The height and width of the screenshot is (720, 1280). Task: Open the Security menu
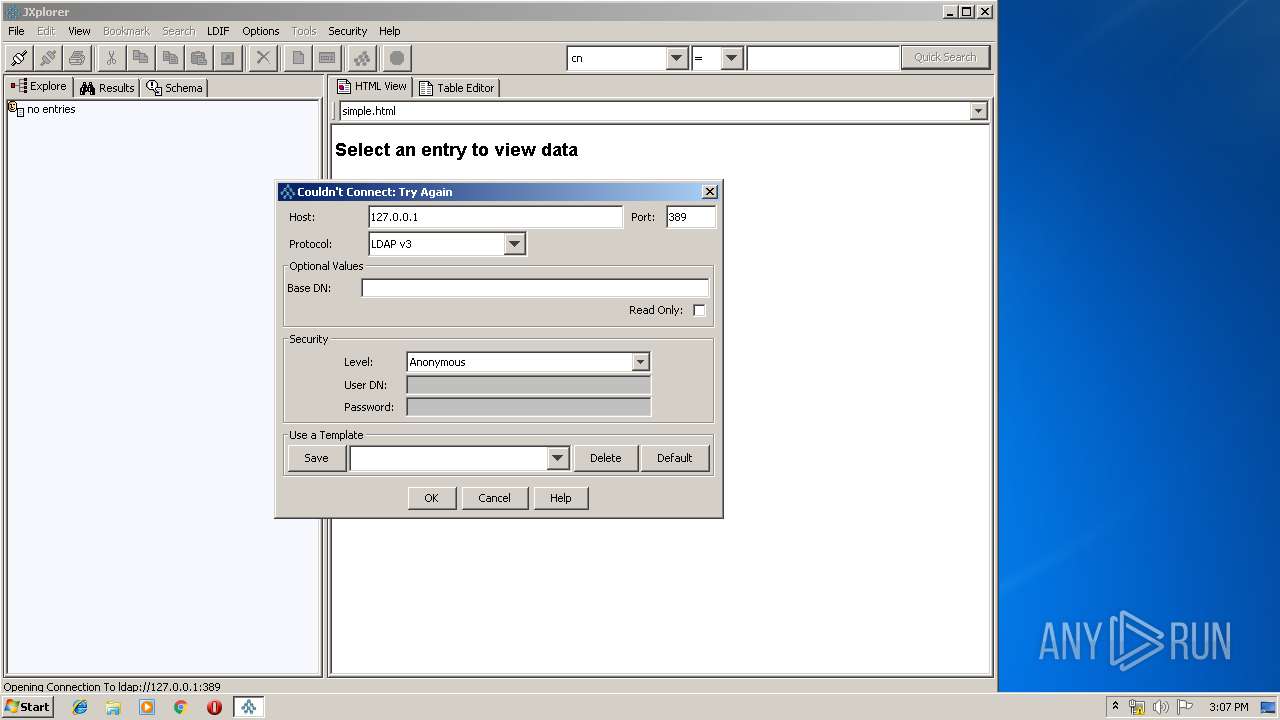(348, 31)
